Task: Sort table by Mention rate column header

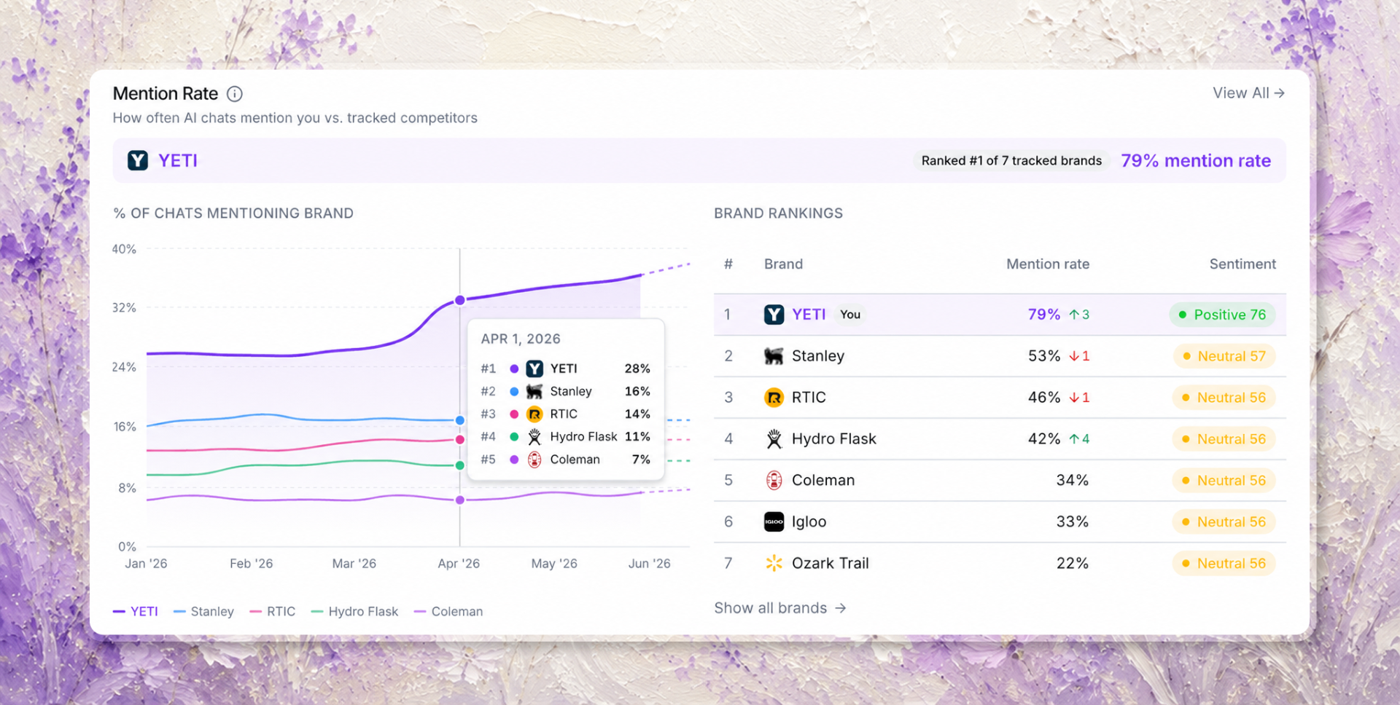Action: 1048,264
